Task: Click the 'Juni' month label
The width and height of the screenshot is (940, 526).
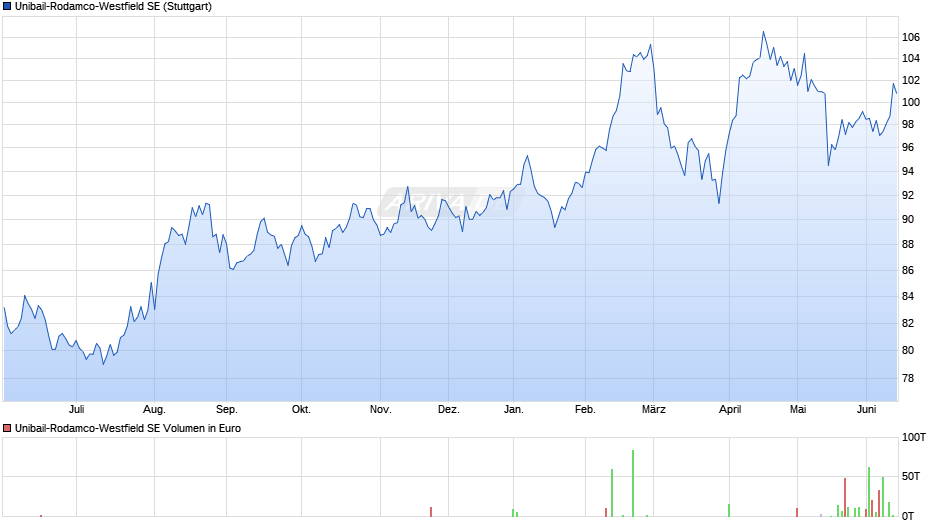Action: point(866,410)
